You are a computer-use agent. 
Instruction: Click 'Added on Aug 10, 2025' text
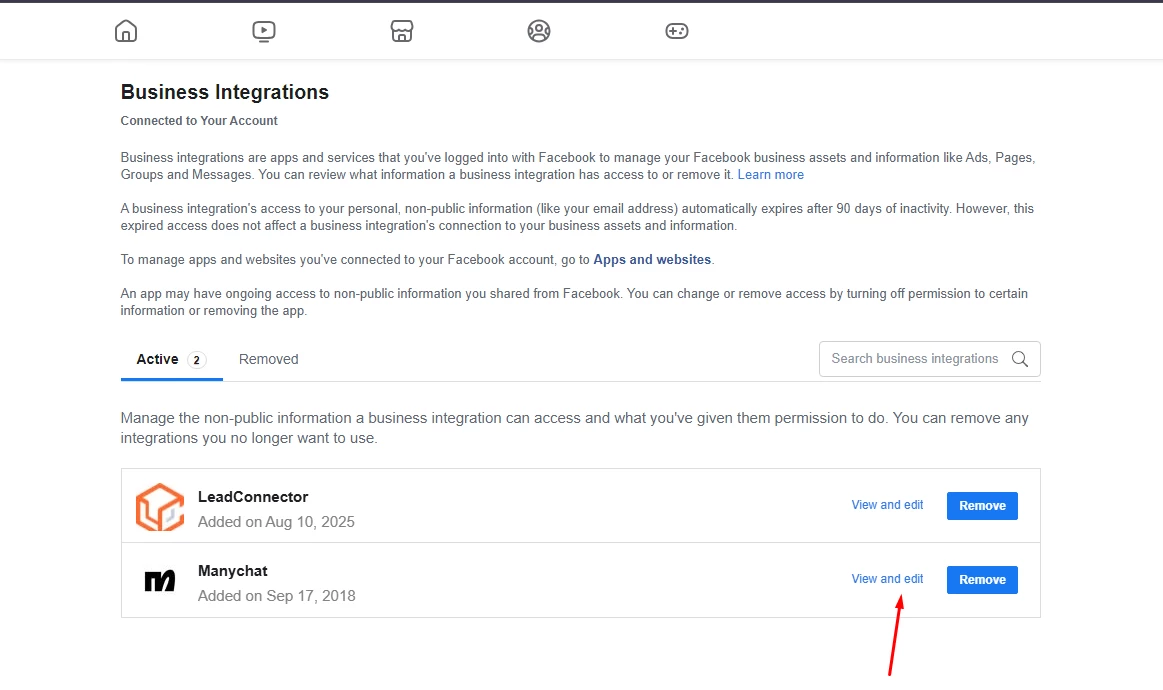click(x=276, y=522)
